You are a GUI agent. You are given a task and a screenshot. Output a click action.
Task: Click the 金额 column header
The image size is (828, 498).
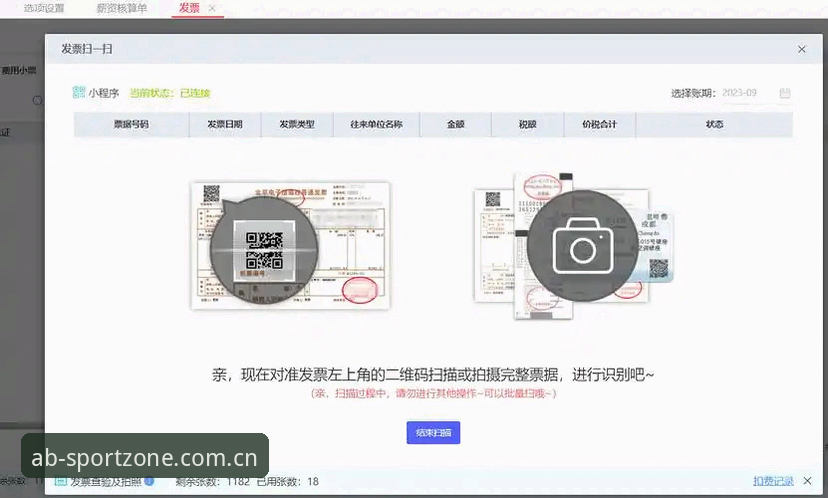coord(456,125)
